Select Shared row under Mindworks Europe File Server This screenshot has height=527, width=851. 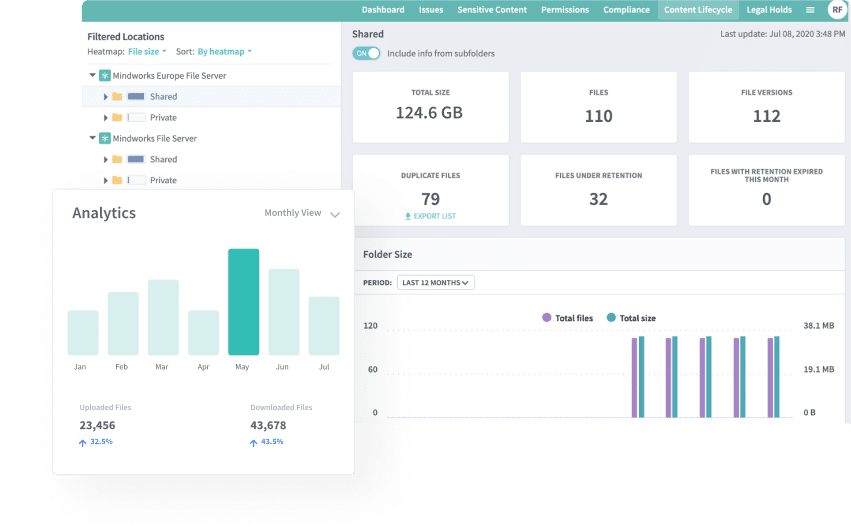[x=212, y=97]
